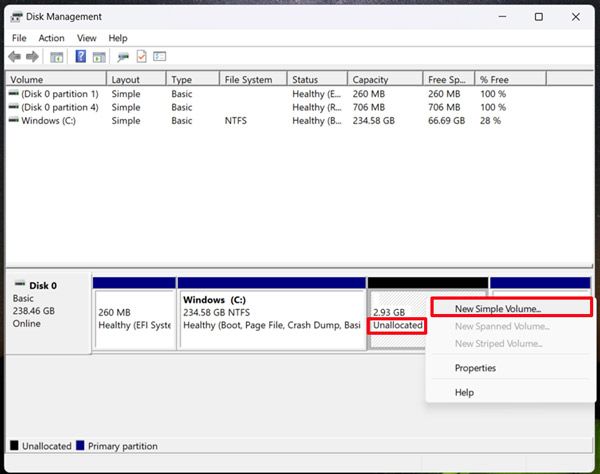Click the Disk Management title bar icon
Screen dimensions: 600x474
(x=16, y=17)
